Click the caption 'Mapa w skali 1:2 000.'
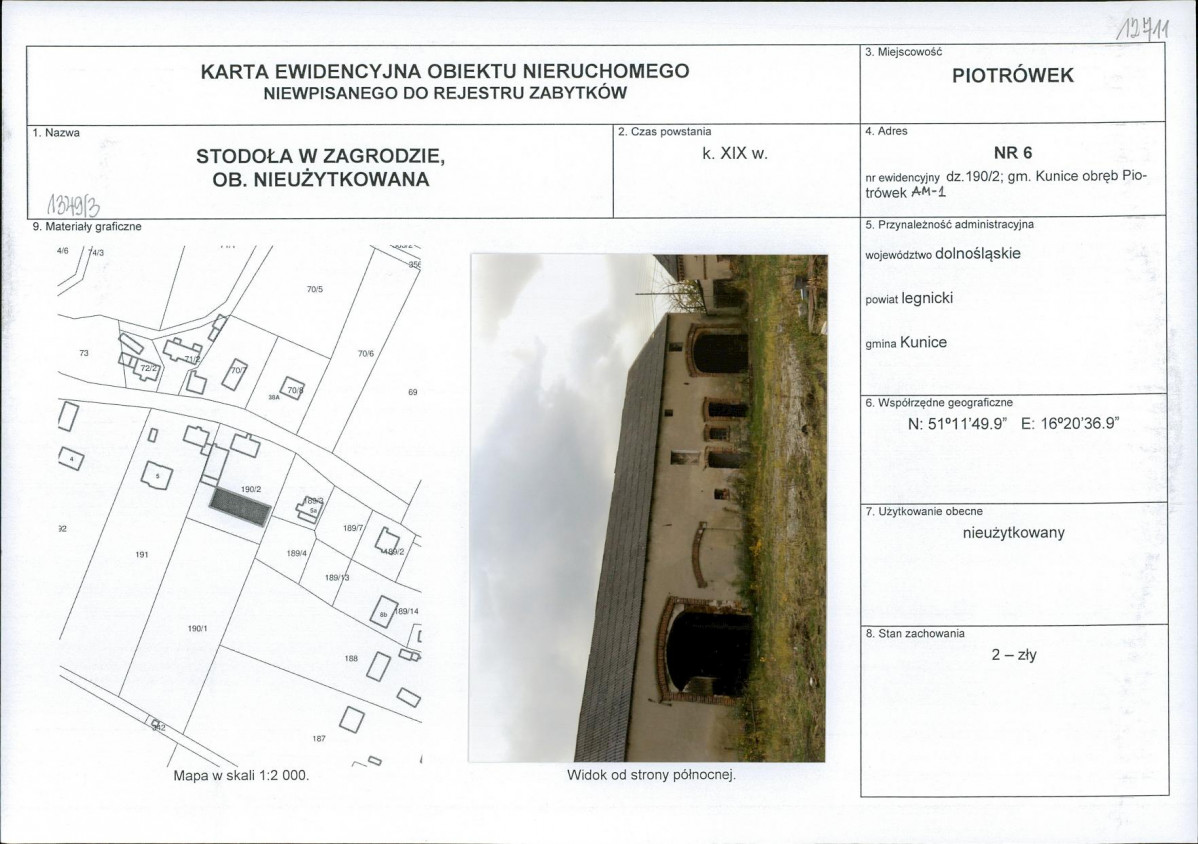Viewport: 1198px width, 844px height. (x=241, y=776)
